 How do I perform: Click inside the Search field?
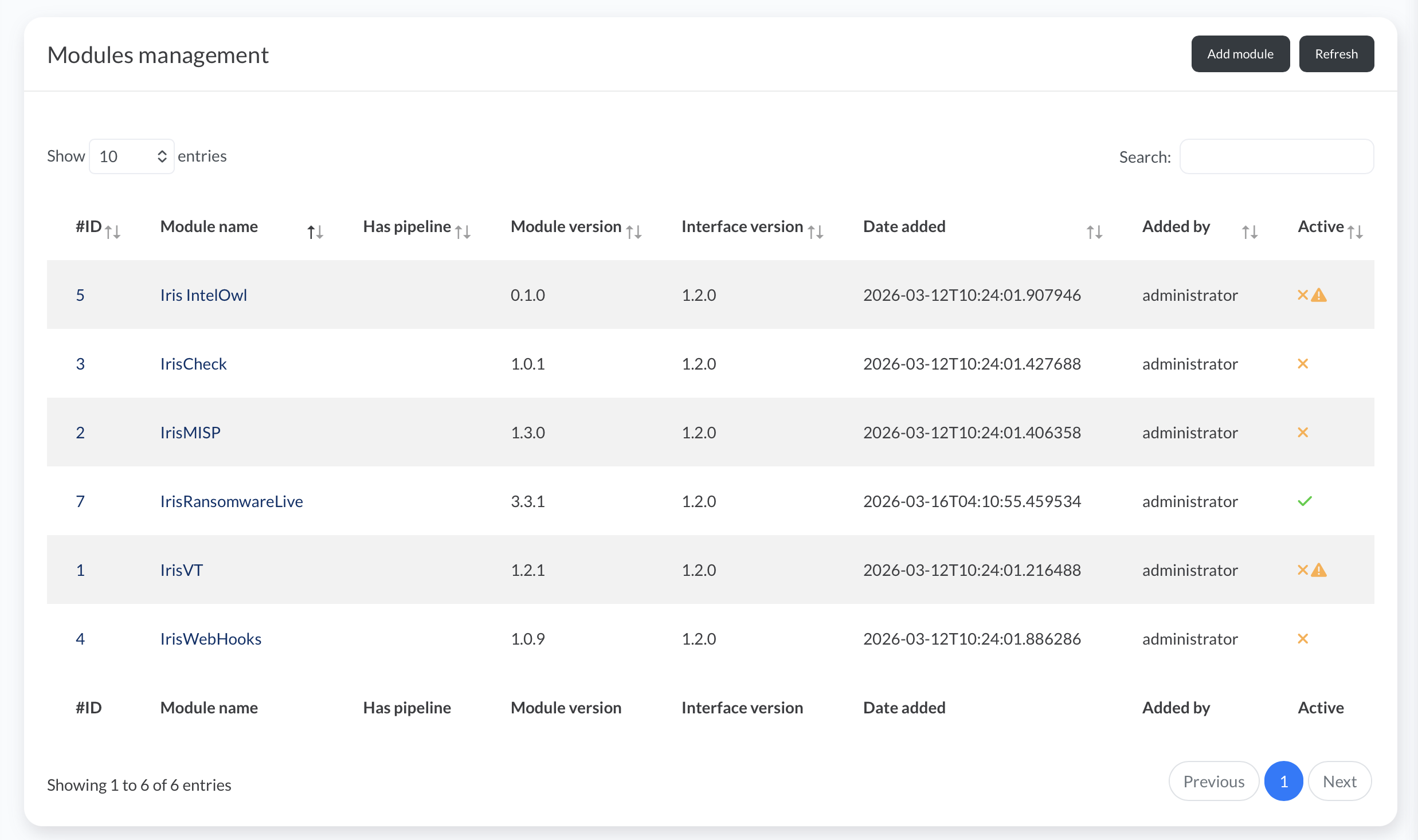click(x=1276, y=156)
